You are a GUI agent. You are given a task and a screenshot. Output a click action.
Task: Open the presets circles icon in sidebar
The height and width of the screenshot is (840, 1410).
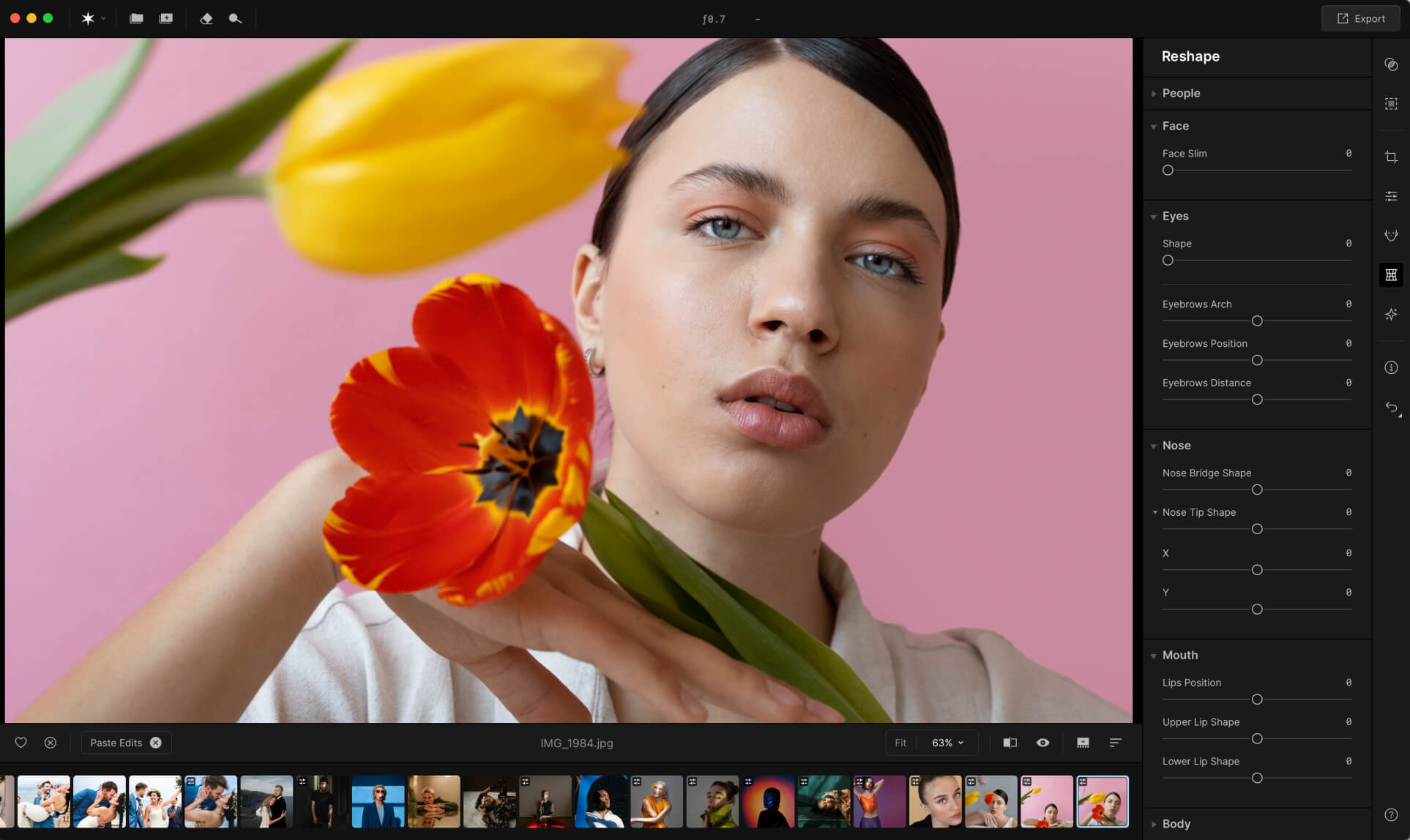(x=1391, y=64)
